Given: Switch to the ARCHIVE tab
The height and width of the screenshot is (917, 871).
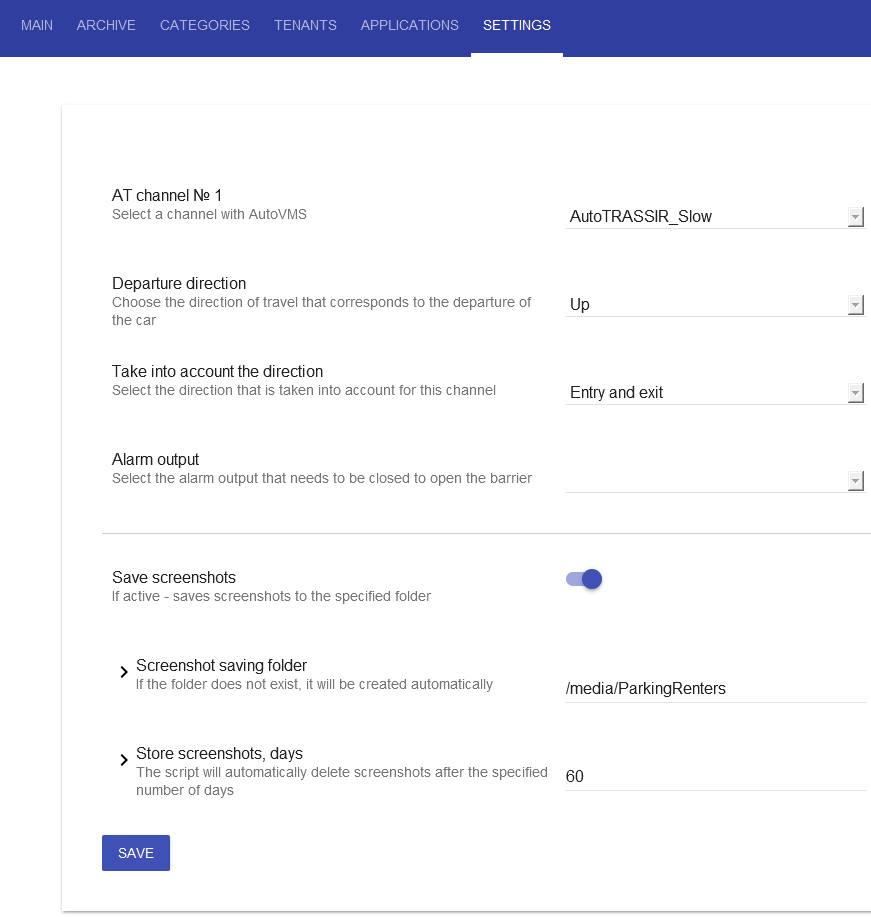Looking at the screenshot, I should pyautogui.click(x=106, y=26).
